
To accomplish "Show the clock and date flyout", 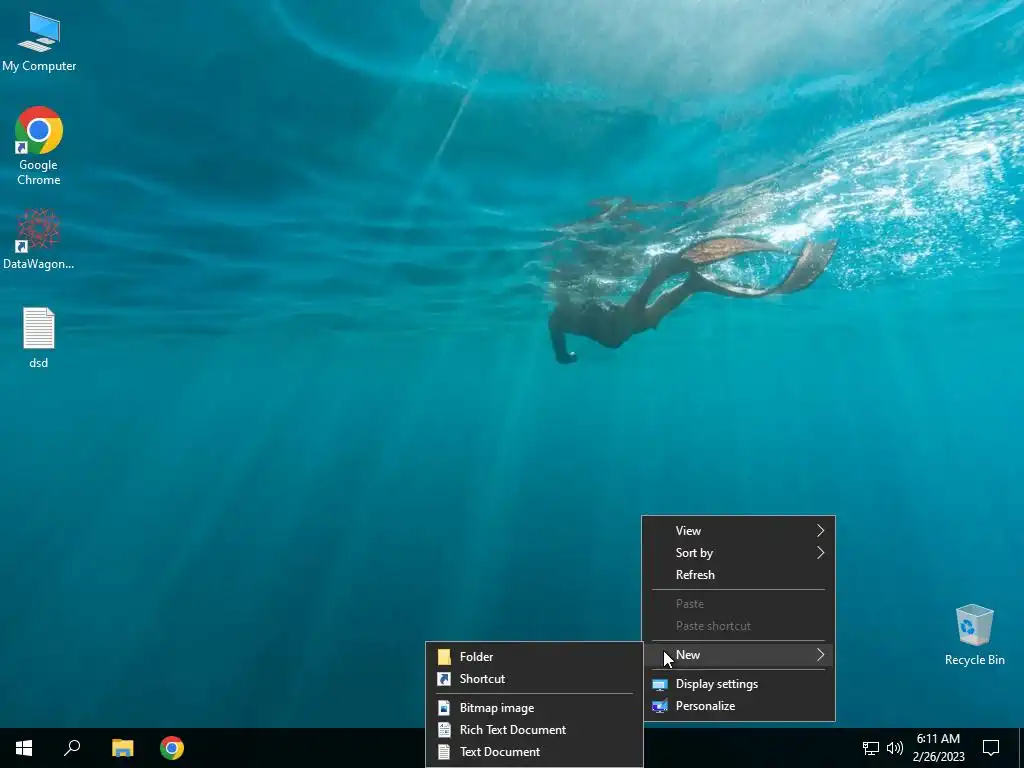I will [x=938, y=748].
